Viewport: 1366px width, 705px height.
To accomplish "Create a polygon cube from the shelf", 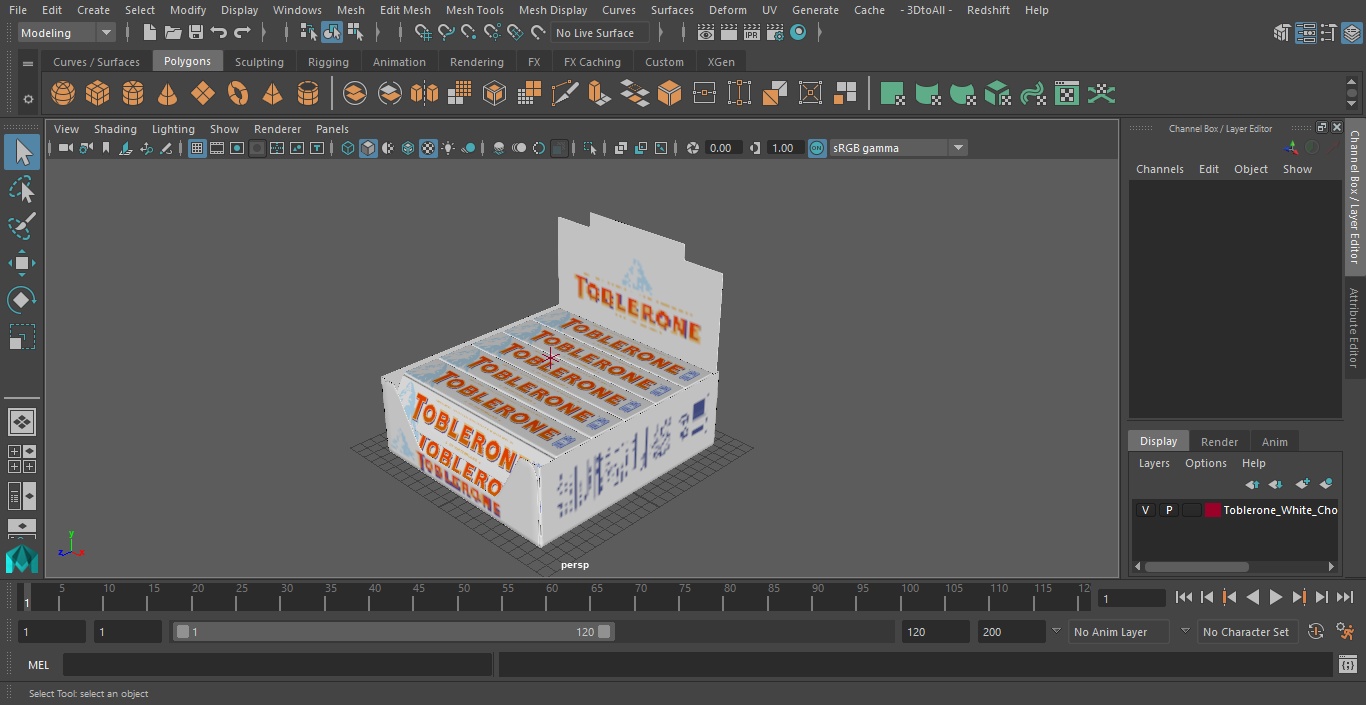I will (97, 94).
